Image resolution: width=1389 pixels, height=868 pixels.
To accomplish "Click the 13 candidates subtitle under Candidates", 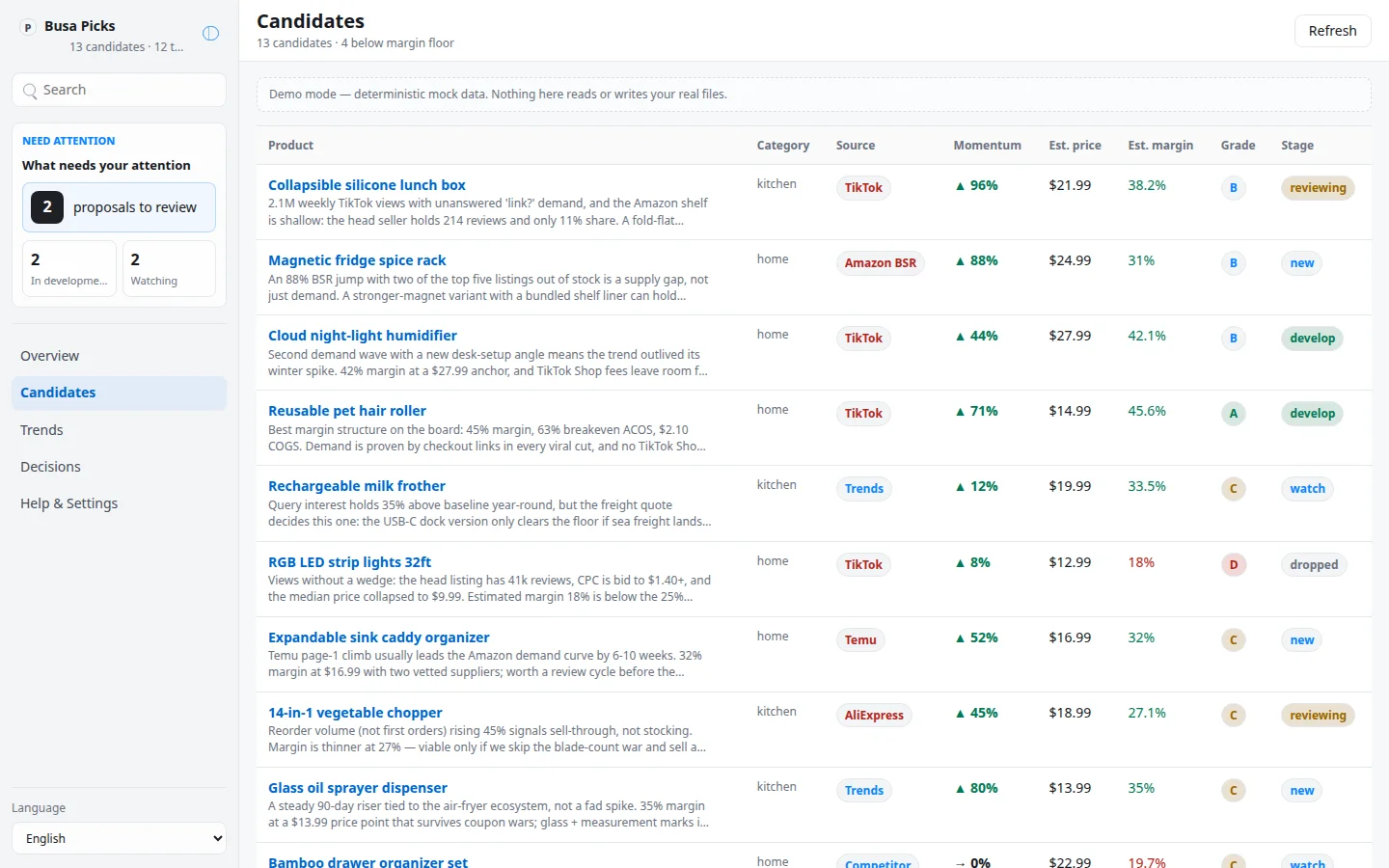I will click(355, 43).
